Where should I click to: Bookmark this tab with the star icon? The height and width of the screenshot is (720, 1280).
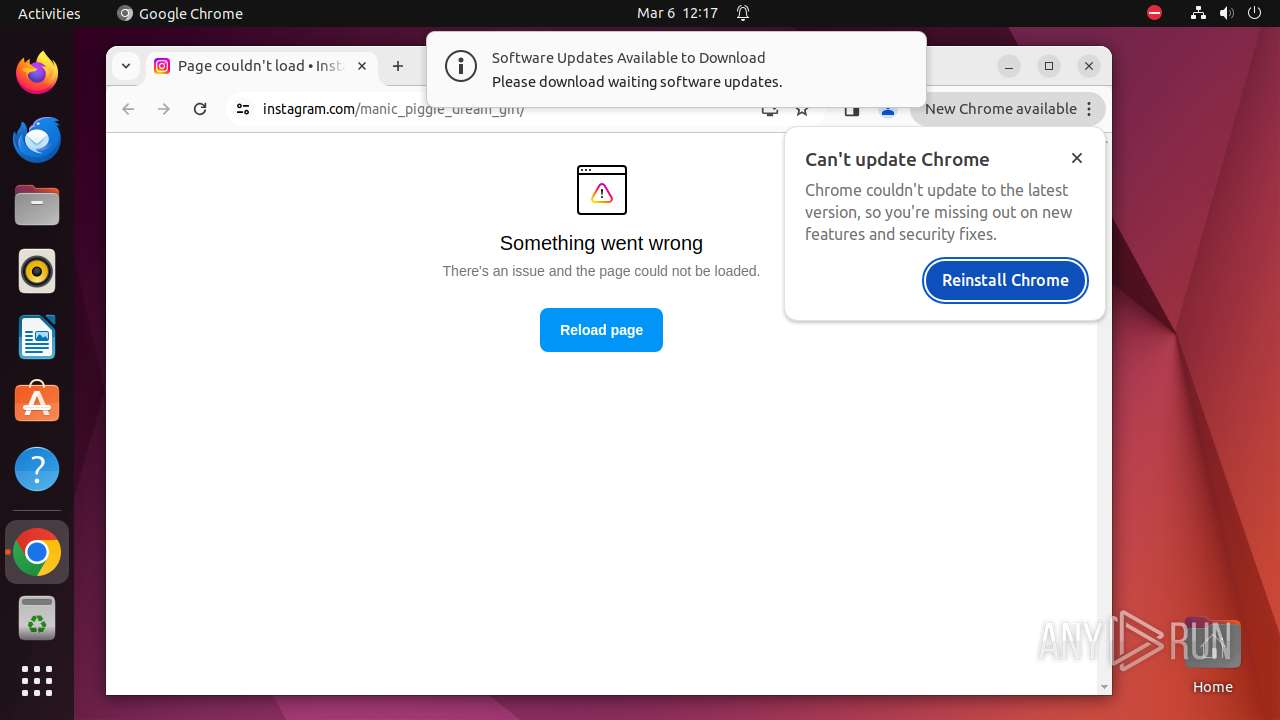pos(802,110)
